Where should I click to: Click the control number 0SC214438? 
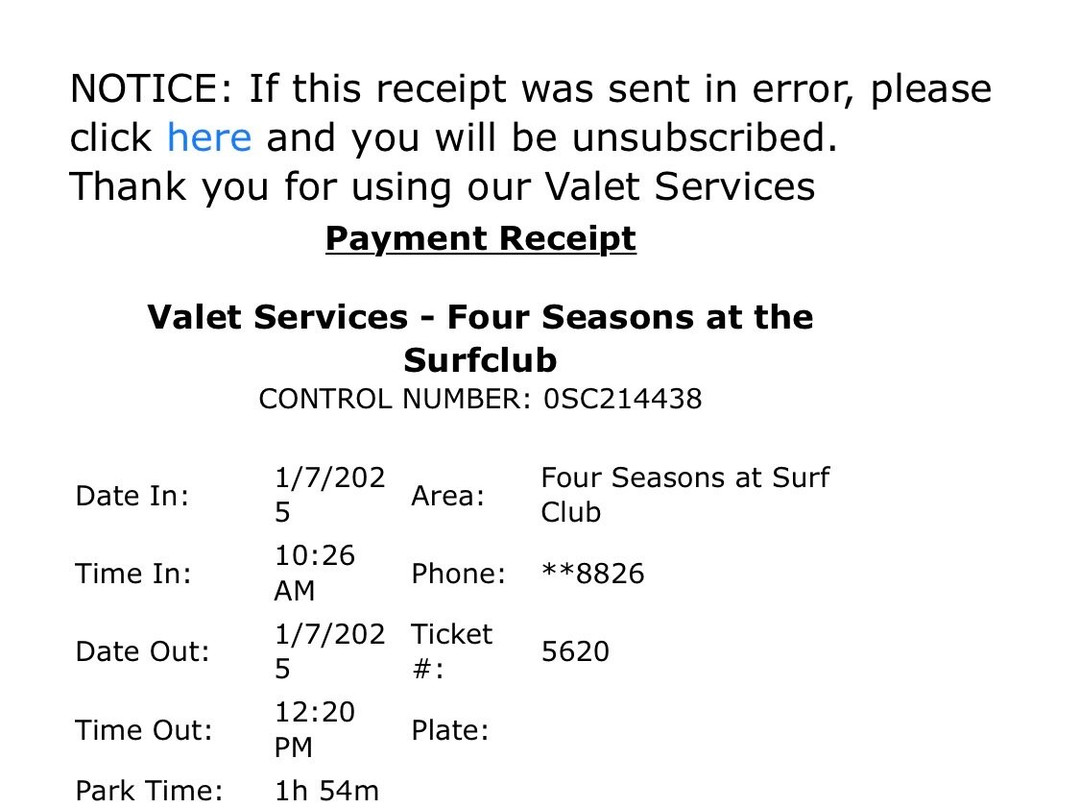(x=622, y=399)
